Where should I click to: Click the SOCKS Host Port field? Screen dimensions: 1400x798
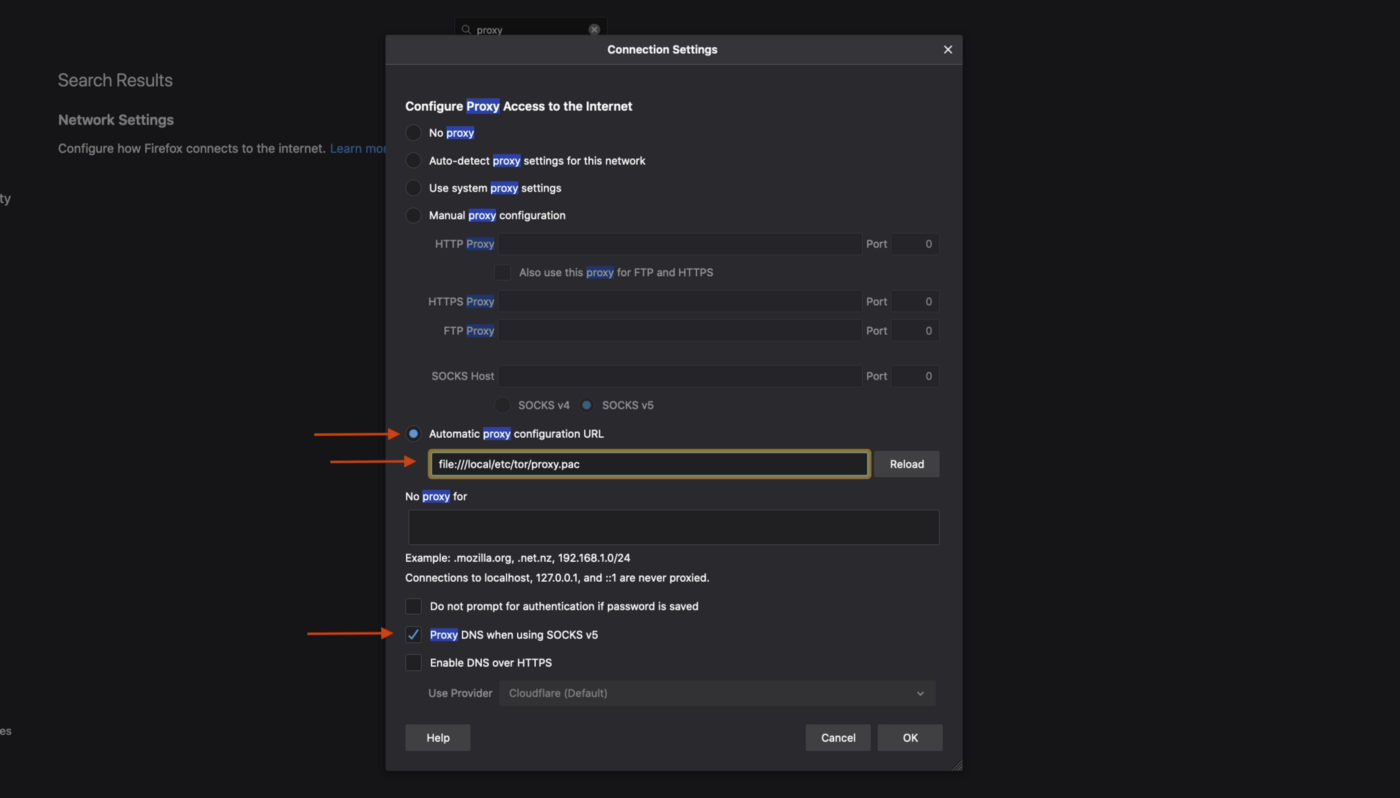[x=914, y=377]
